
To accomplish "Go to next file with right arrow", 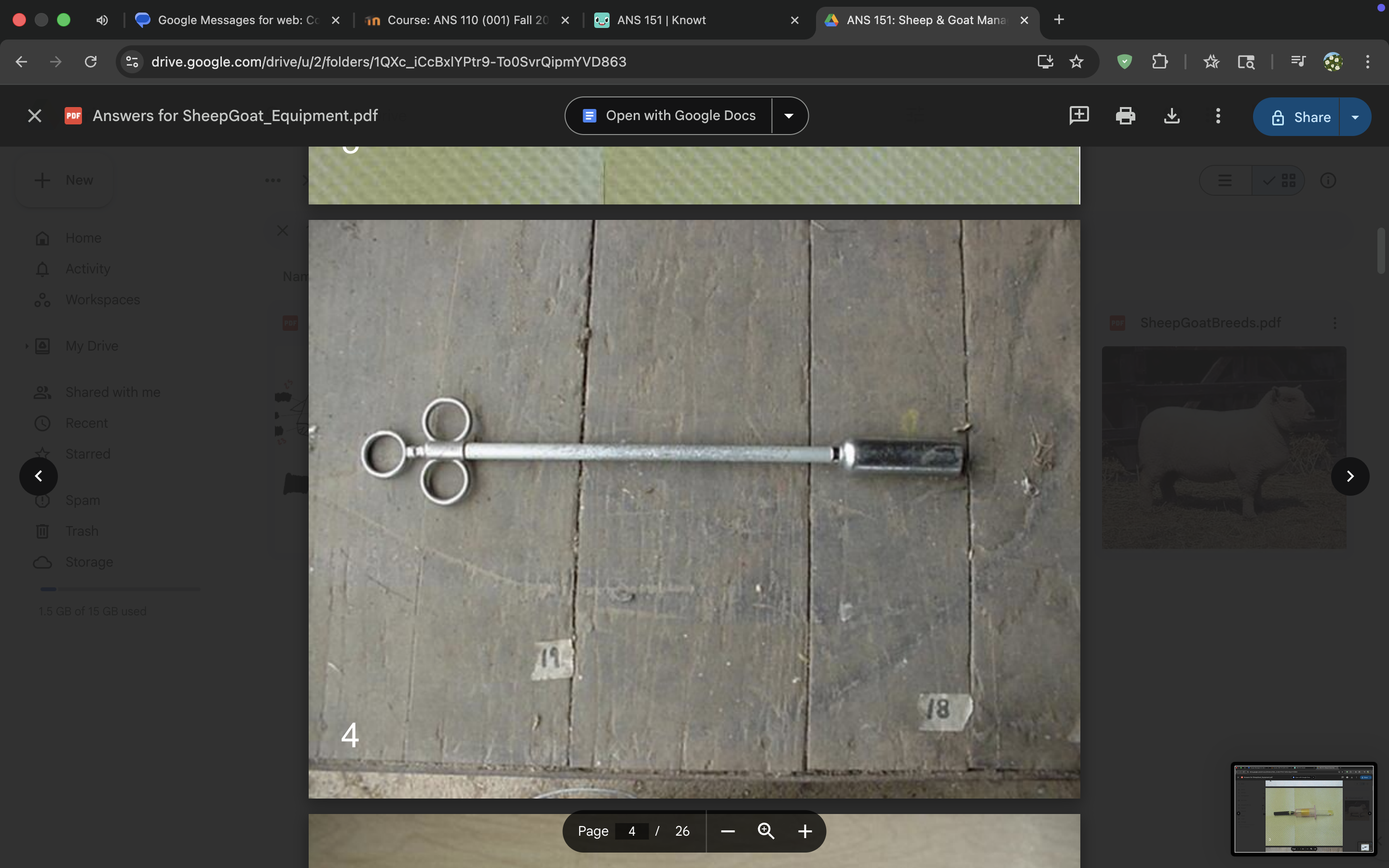I will click(1350, 476).
